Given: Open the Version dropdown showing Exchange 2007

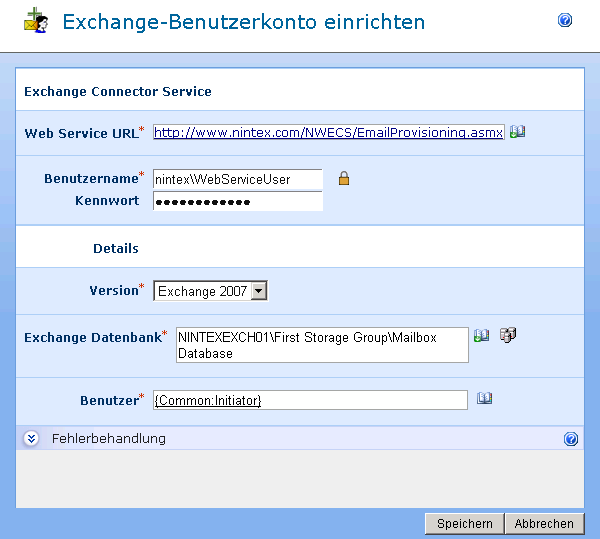Looking at the screenshot, I should click(x=210, y=291).
